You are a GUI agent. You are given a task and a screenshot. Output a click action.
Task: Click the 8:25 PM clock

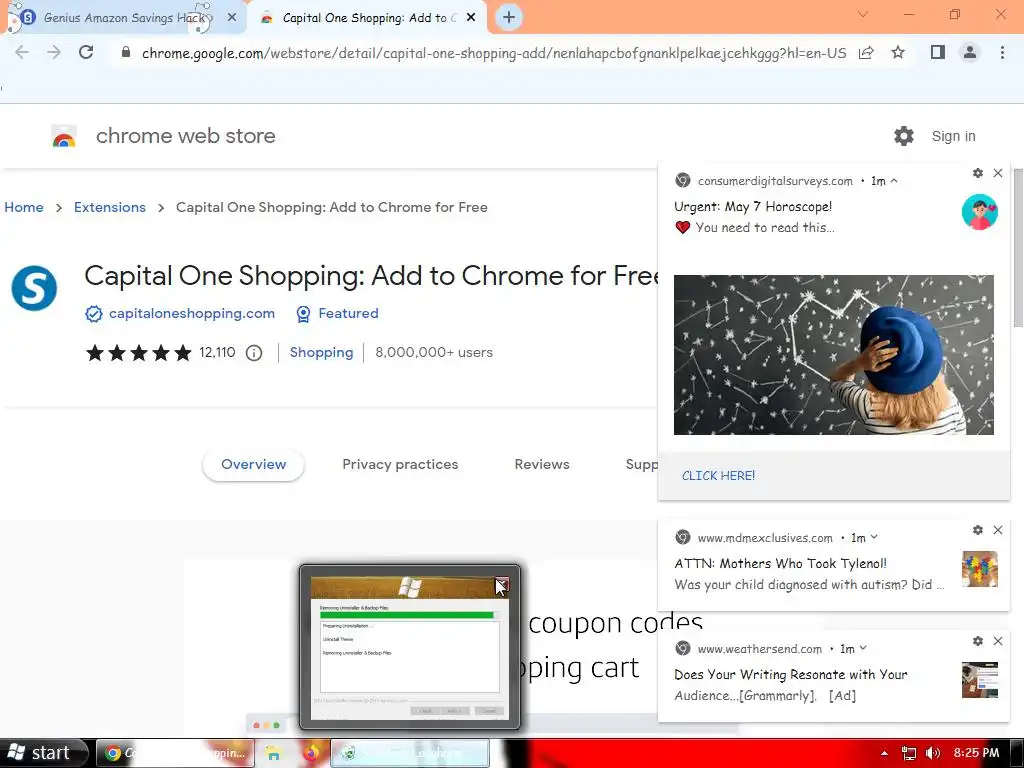(976, 753)
